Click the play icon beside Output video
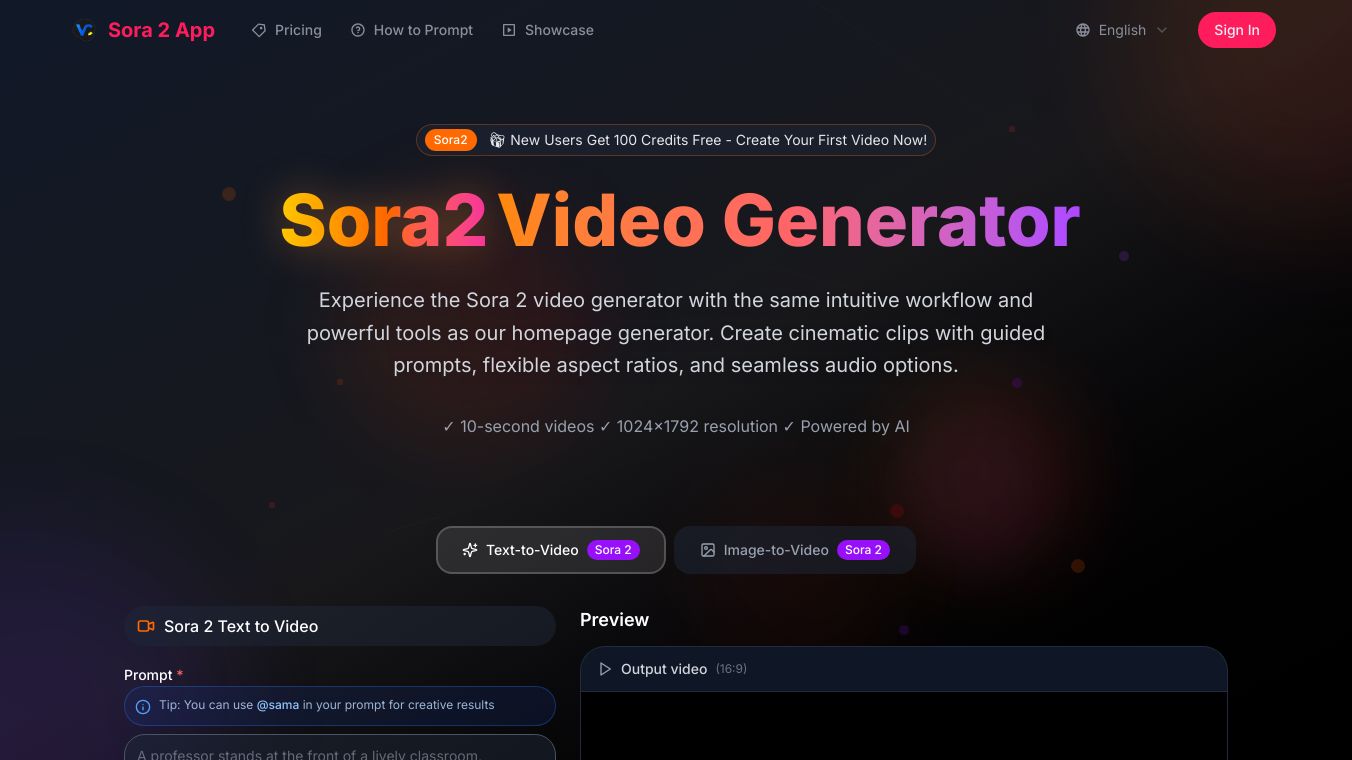The width and height of the screenshot is (1352, 760). click(x=605, y=669)
